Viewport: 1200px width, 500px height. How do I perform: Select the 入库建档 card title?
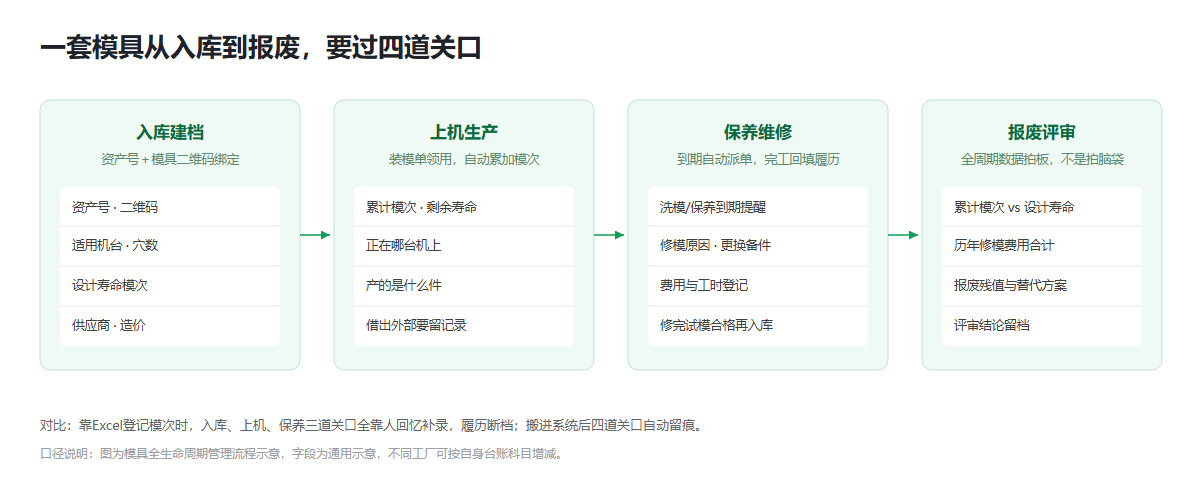click(170, 133)
